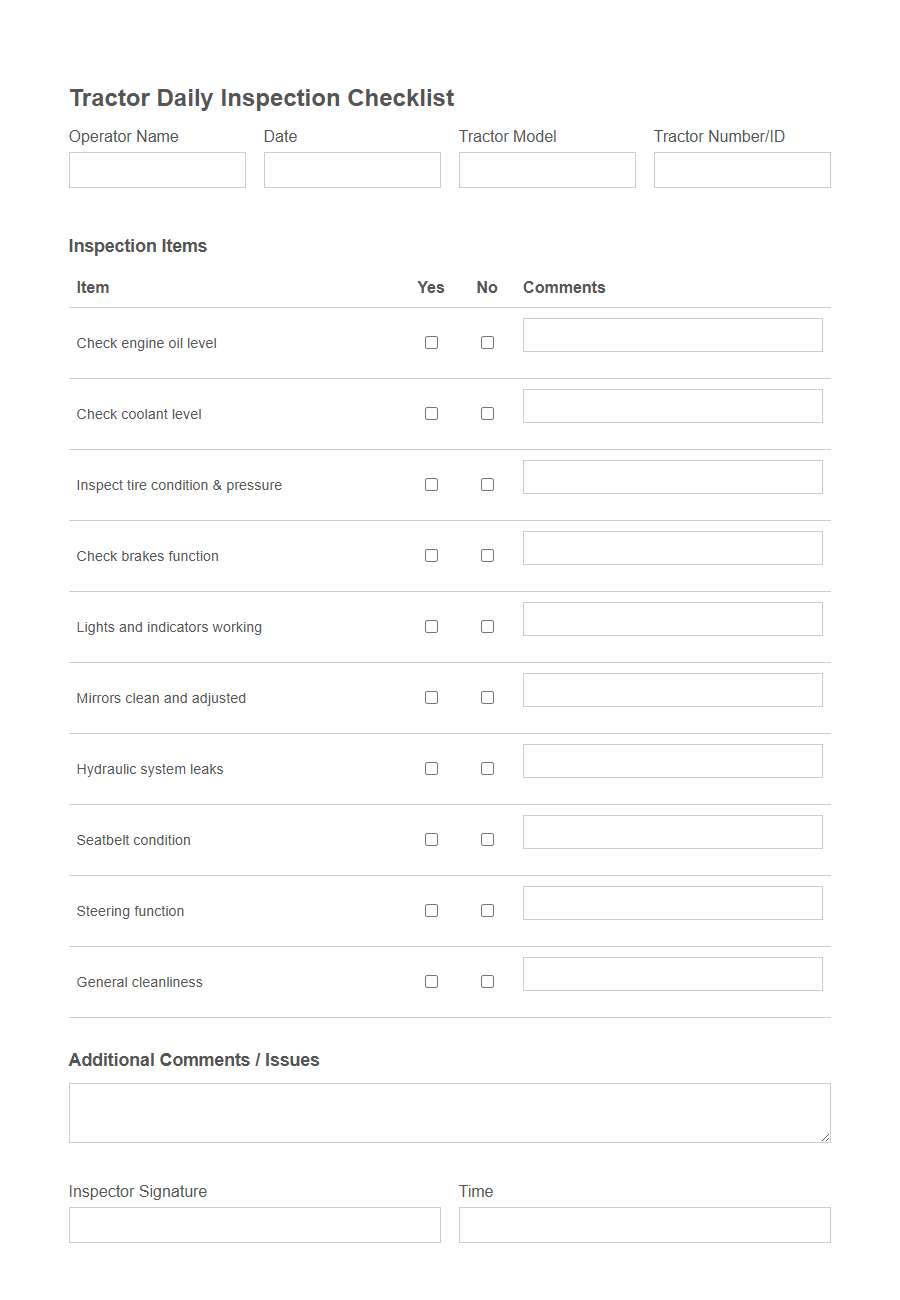Check No for general cleanliness
The width and height of the screenshot is (900, 1300).
(487, 981)
